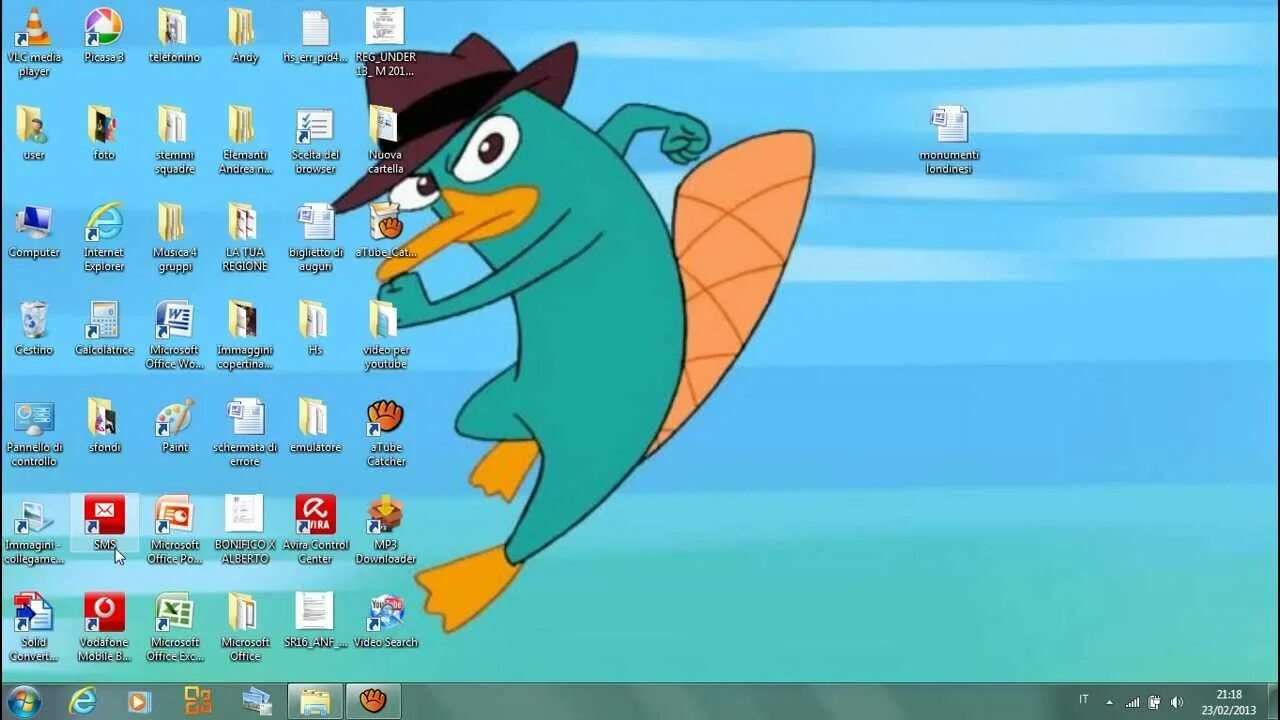Click the power battery tray icon
Screen dimensions: 1280x720
1155,701
